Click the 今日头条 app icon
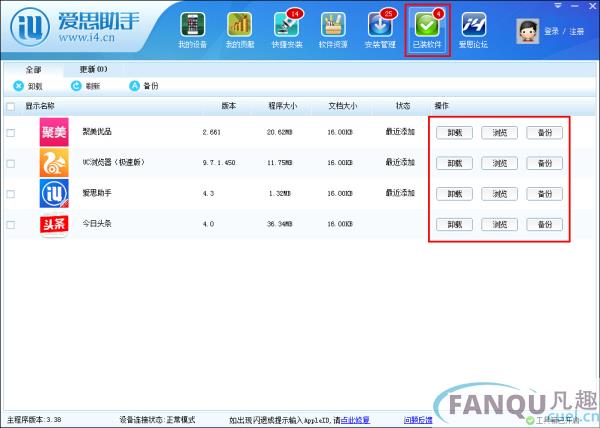600x428 pixels. [x=54, y=225]
